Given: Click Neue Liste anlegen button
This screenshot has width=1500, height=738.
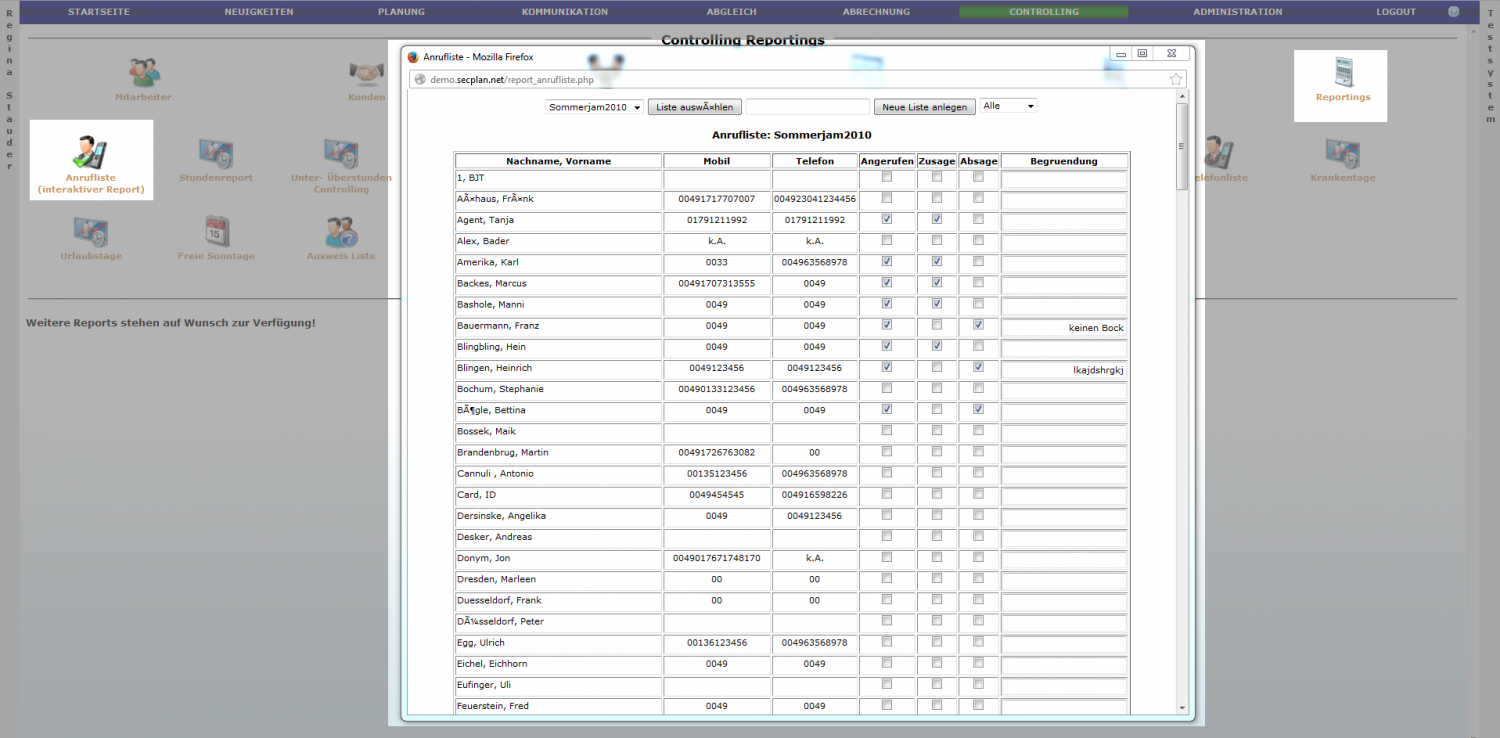Looking at the screenshot, I should (925, 107).
